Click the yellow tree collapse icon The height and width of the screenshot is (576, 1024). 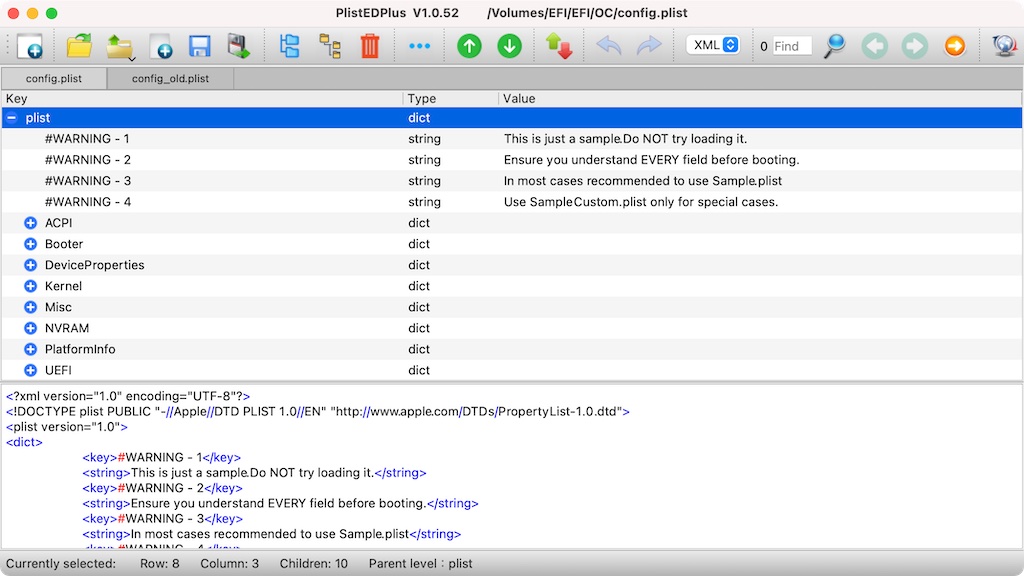[330, 46]
